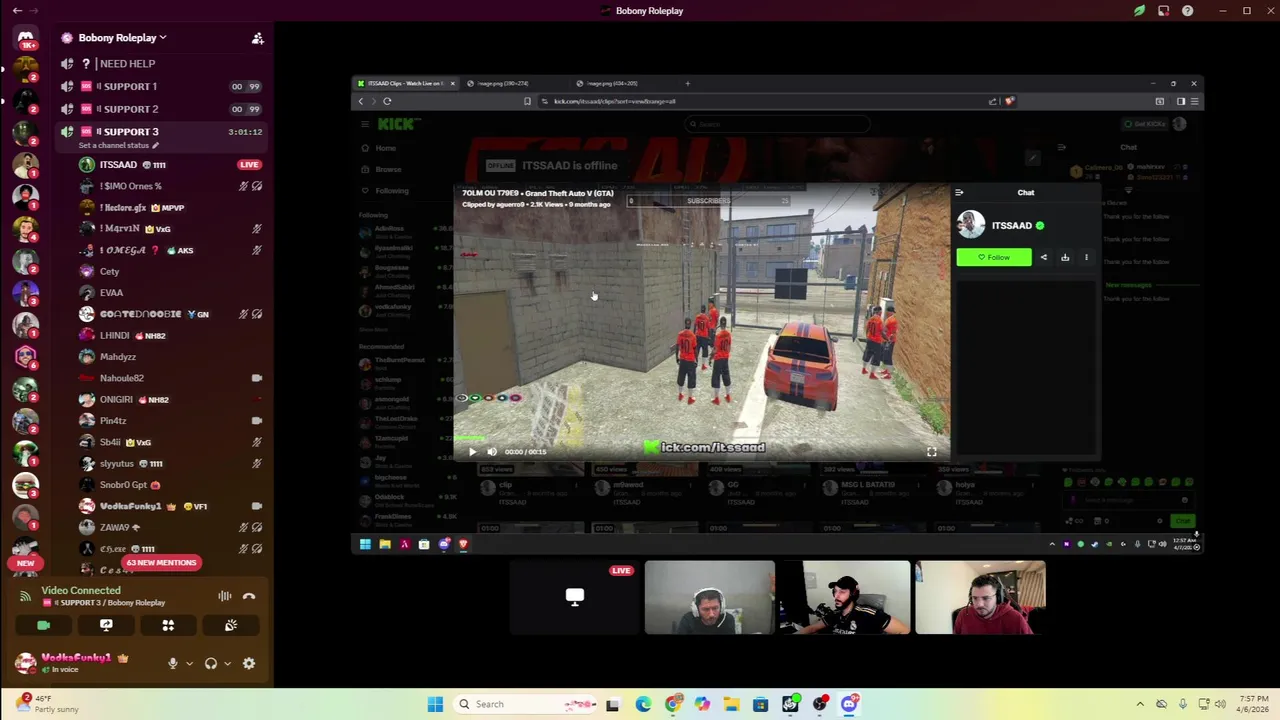The width and height of the screenshot is (1280, 720).
Task: Select user 'Snobr0 Gpt' in voice list
Action: (123, 485)
